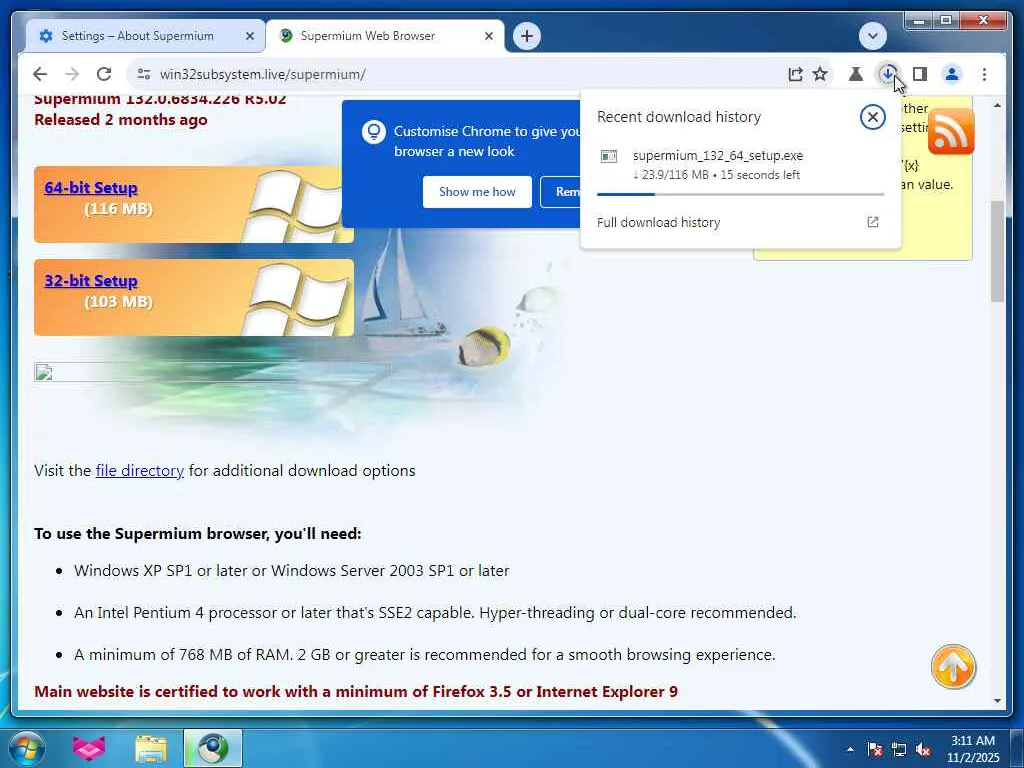Viewport: 1024px width, 768px height.
Task: Share this page using the share icon
Action: [x=795, y=74]
